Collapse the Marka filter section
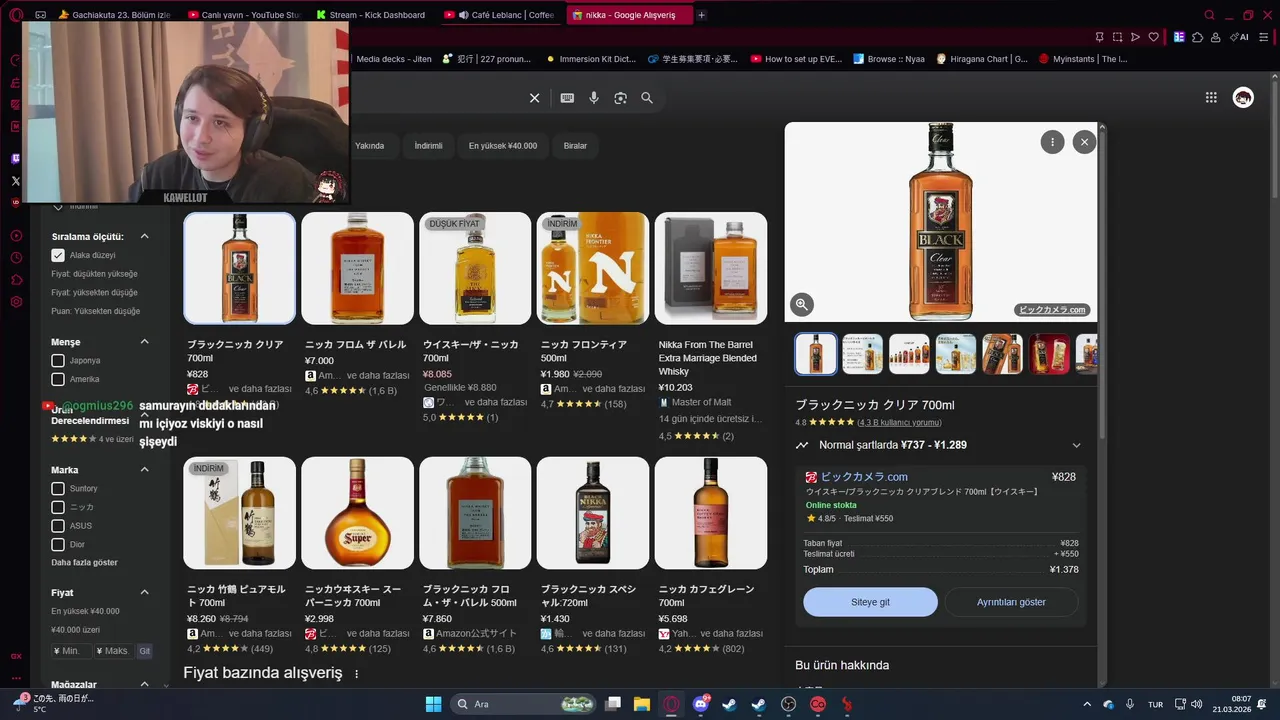Screen dimensions: 1280x720 [144, 470]
